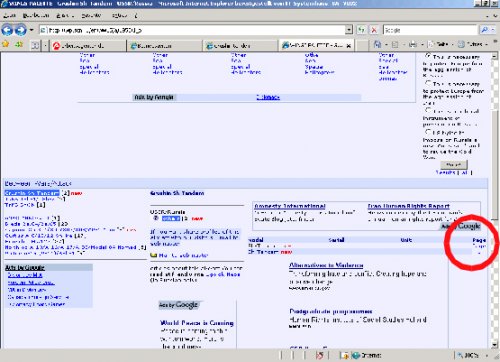Open the Quick Tabs list arrow
The image size is (500, 362).
coord(45,45)
